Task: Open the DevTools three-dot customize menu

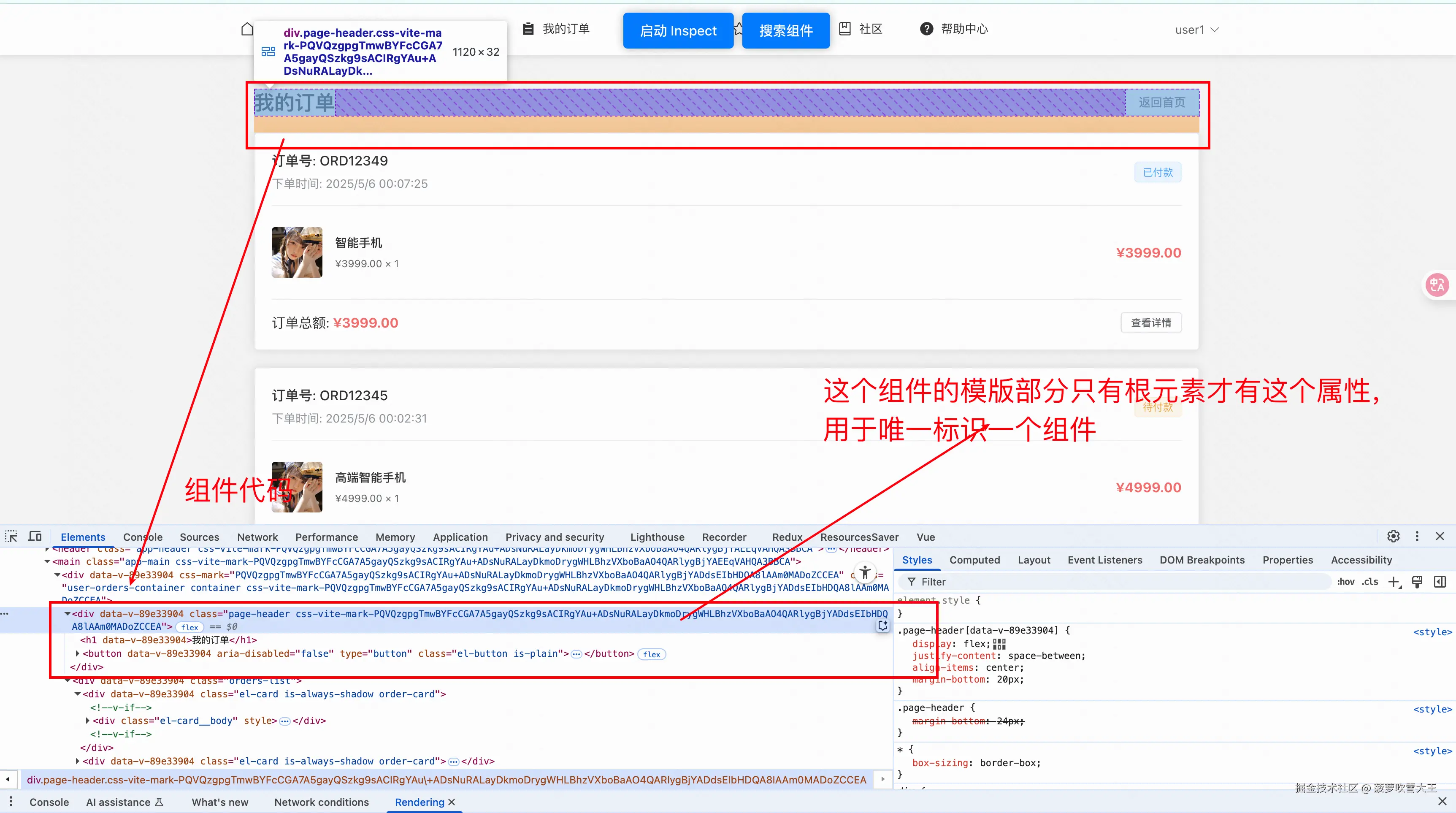Action: tap(1417, 537)
